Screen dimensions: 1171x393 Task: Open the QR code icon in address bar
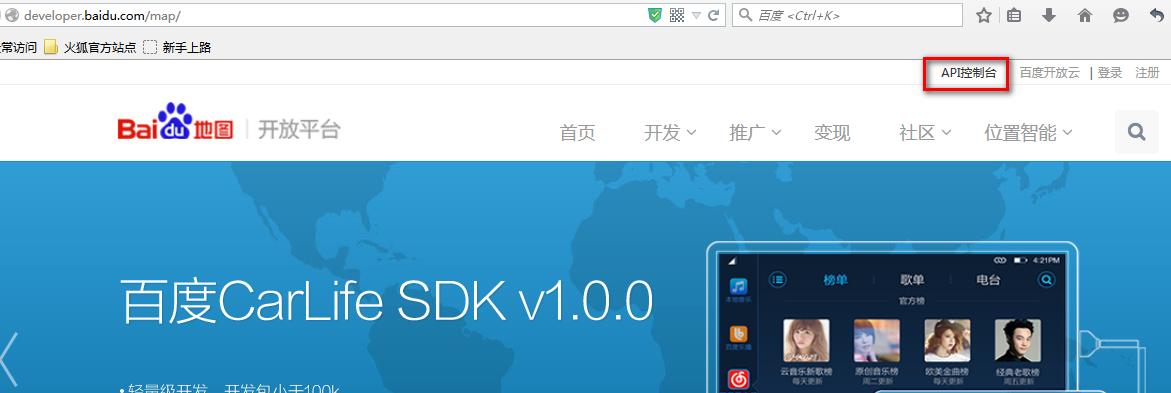[677, 15]
